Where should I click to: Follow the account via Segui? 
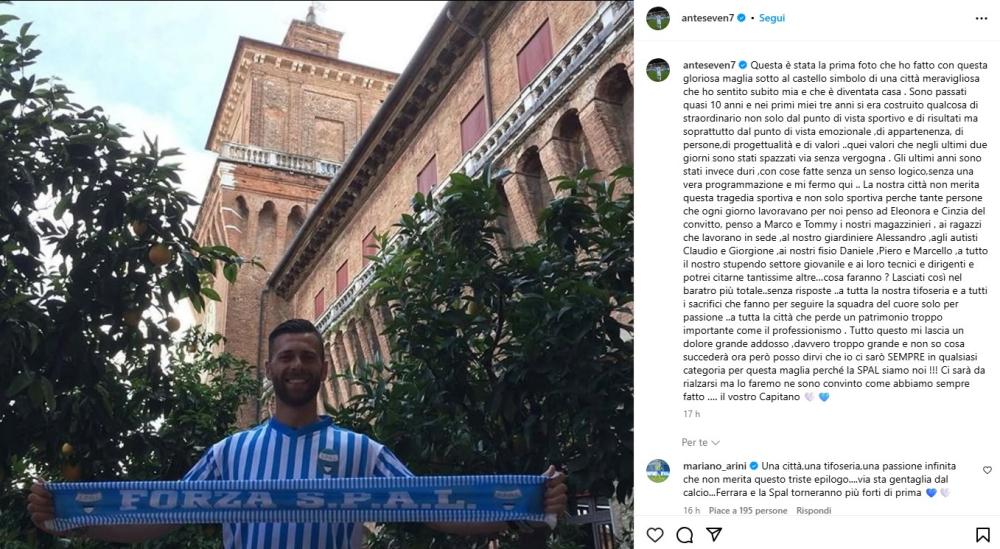click(x=772, y=18)
